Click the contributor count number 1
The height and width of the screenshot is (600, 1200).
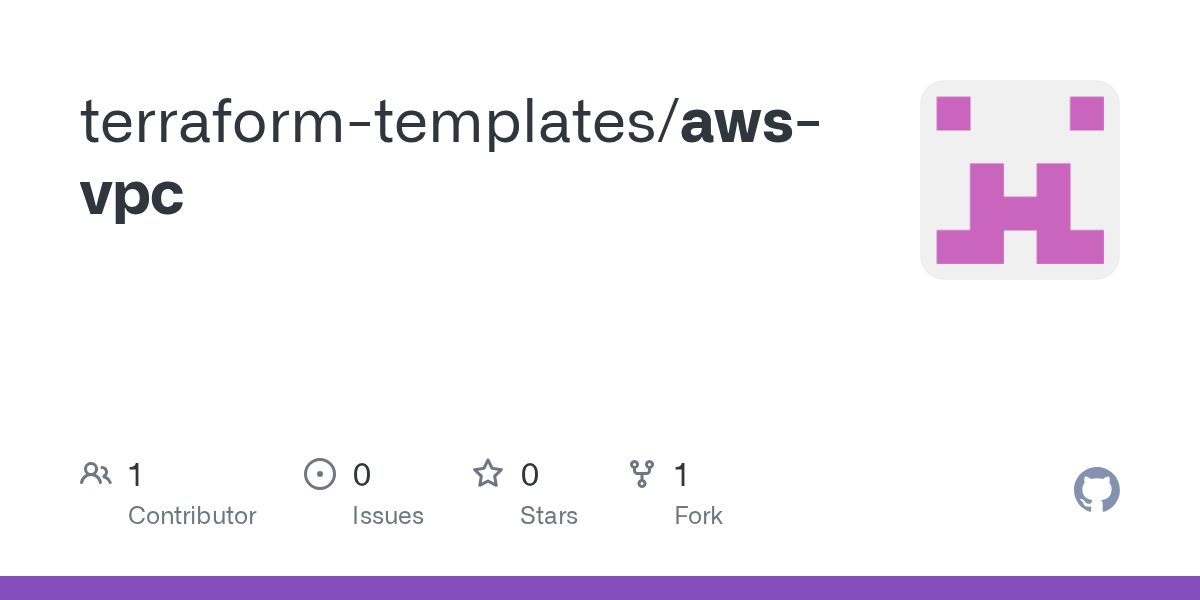[x=135, y=475]
